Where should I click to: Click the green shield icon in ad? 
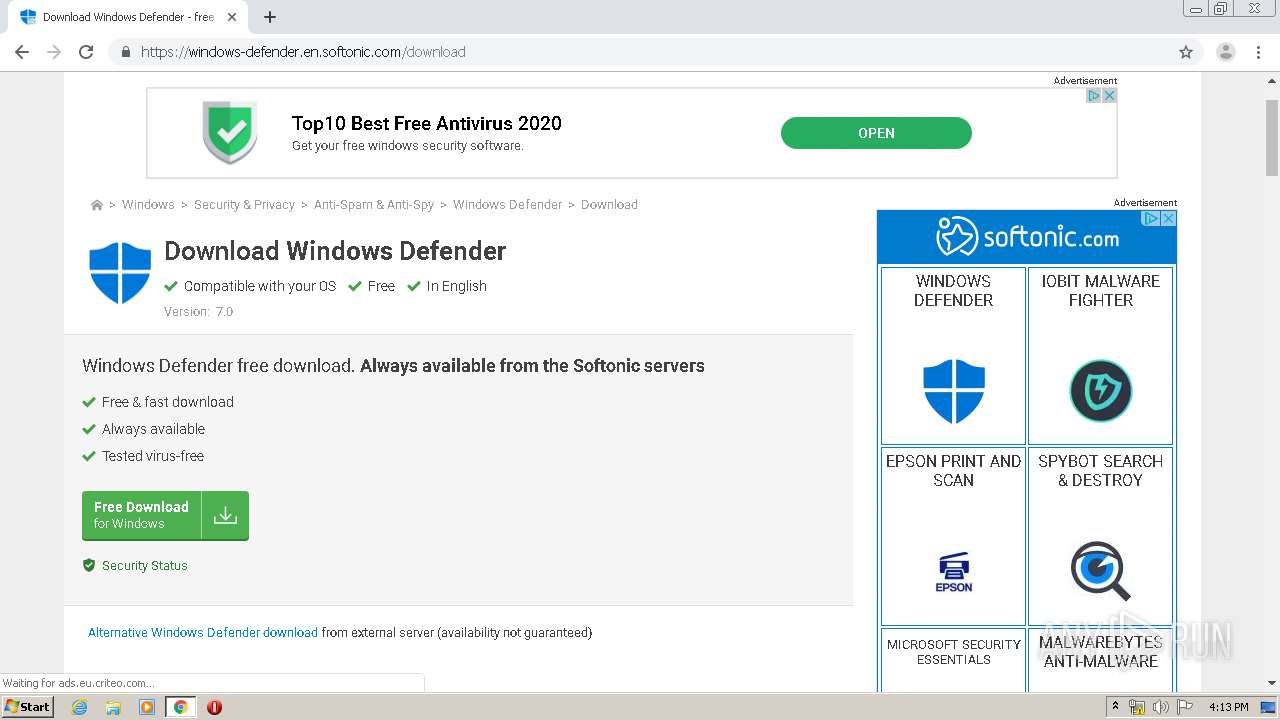(x=230, y=131)
